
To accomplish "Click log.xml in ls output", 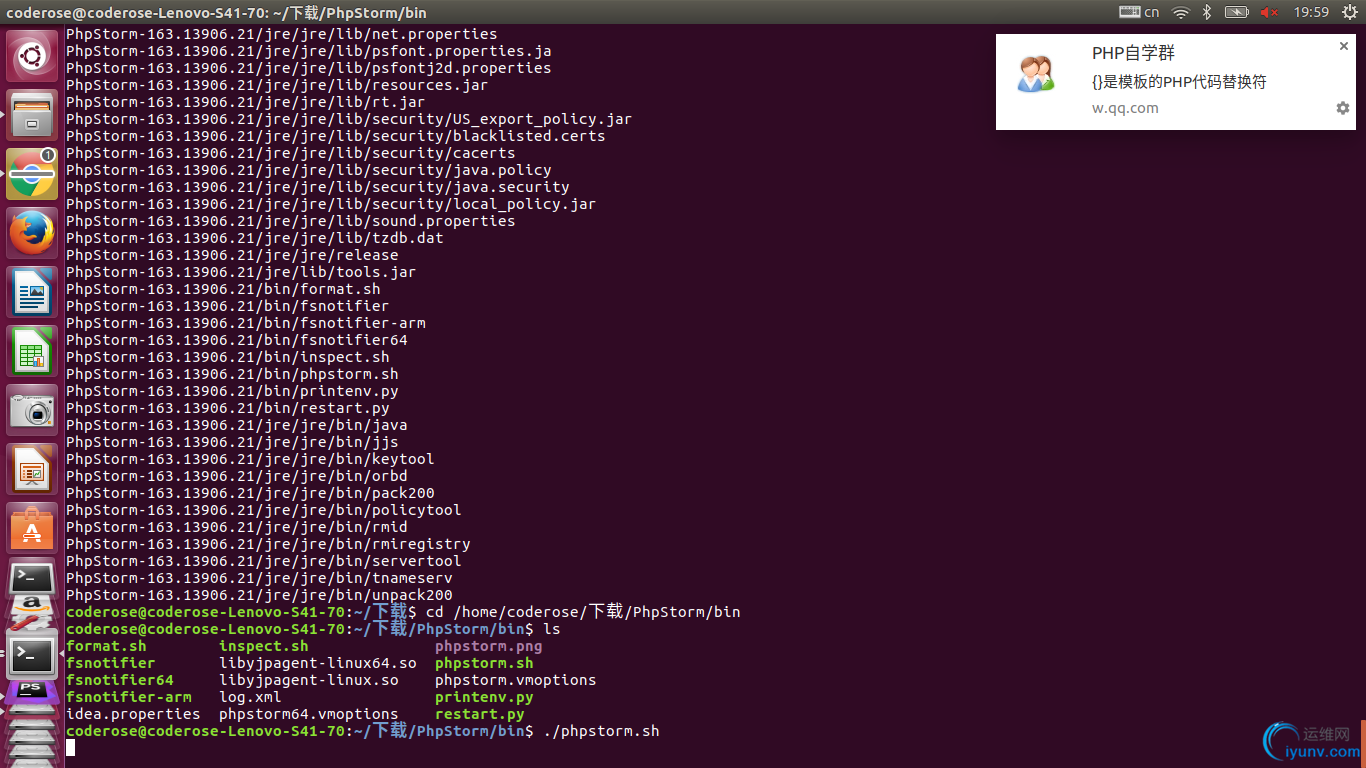I will 250,697.
